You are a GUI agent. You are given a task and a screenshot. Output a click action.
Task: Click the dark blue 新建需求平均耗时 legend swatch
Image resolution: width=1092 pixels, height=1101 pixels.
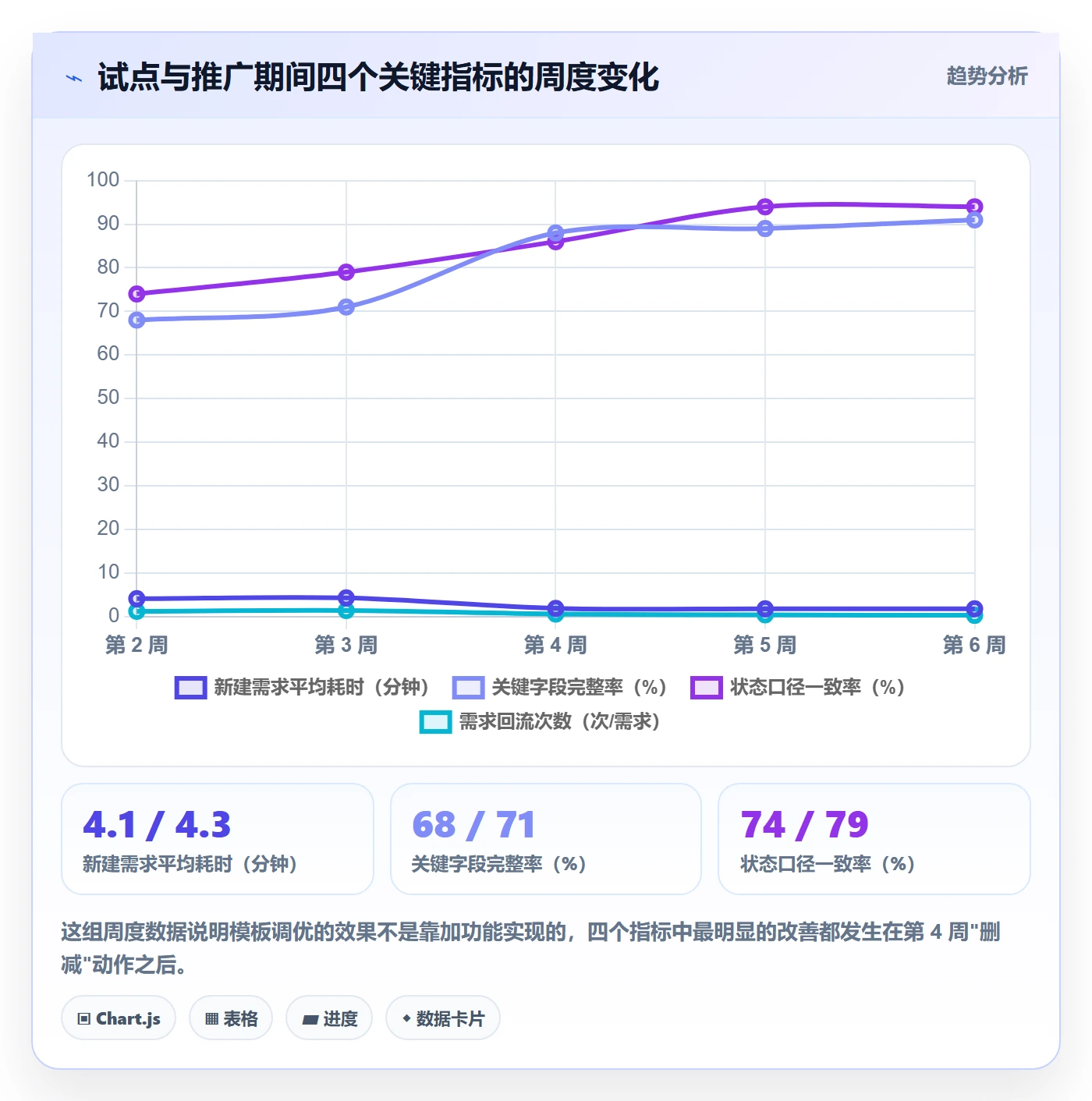click(190, 688)
